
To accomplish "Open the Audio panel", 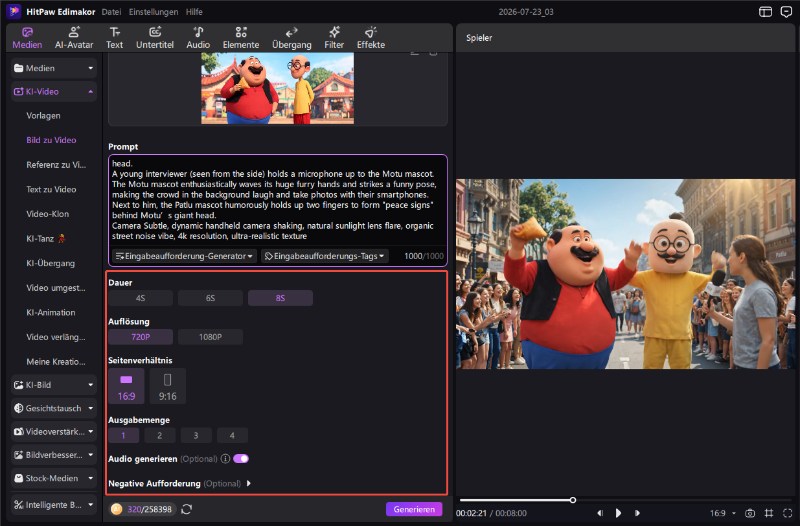I will click(x=198, y=38).
